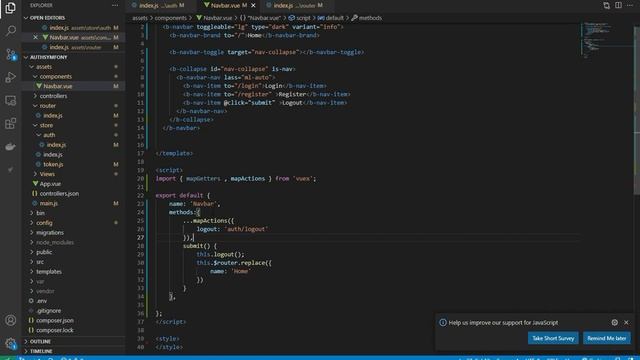Open token.js in the store folder
The height and width of the screenshot is (360, 640).
(73, 164)
